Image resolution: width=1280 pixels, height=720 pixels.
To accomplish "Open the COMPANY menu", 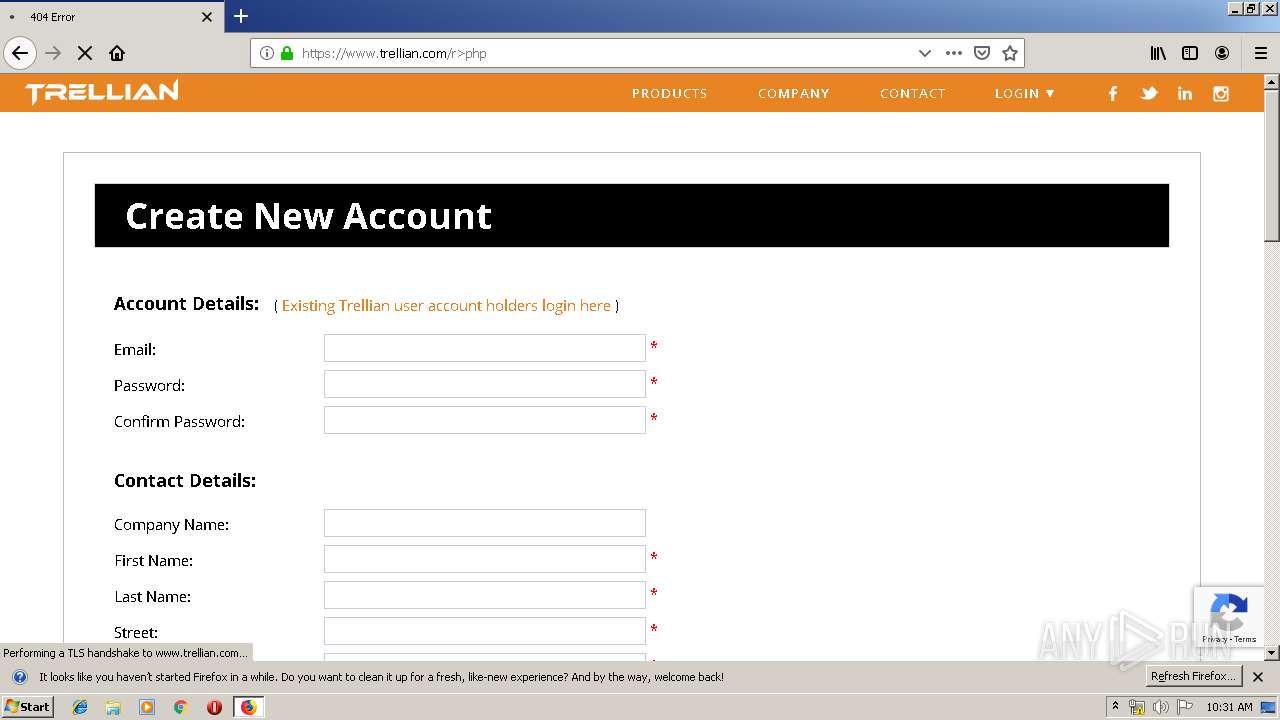I will [794, 93].
